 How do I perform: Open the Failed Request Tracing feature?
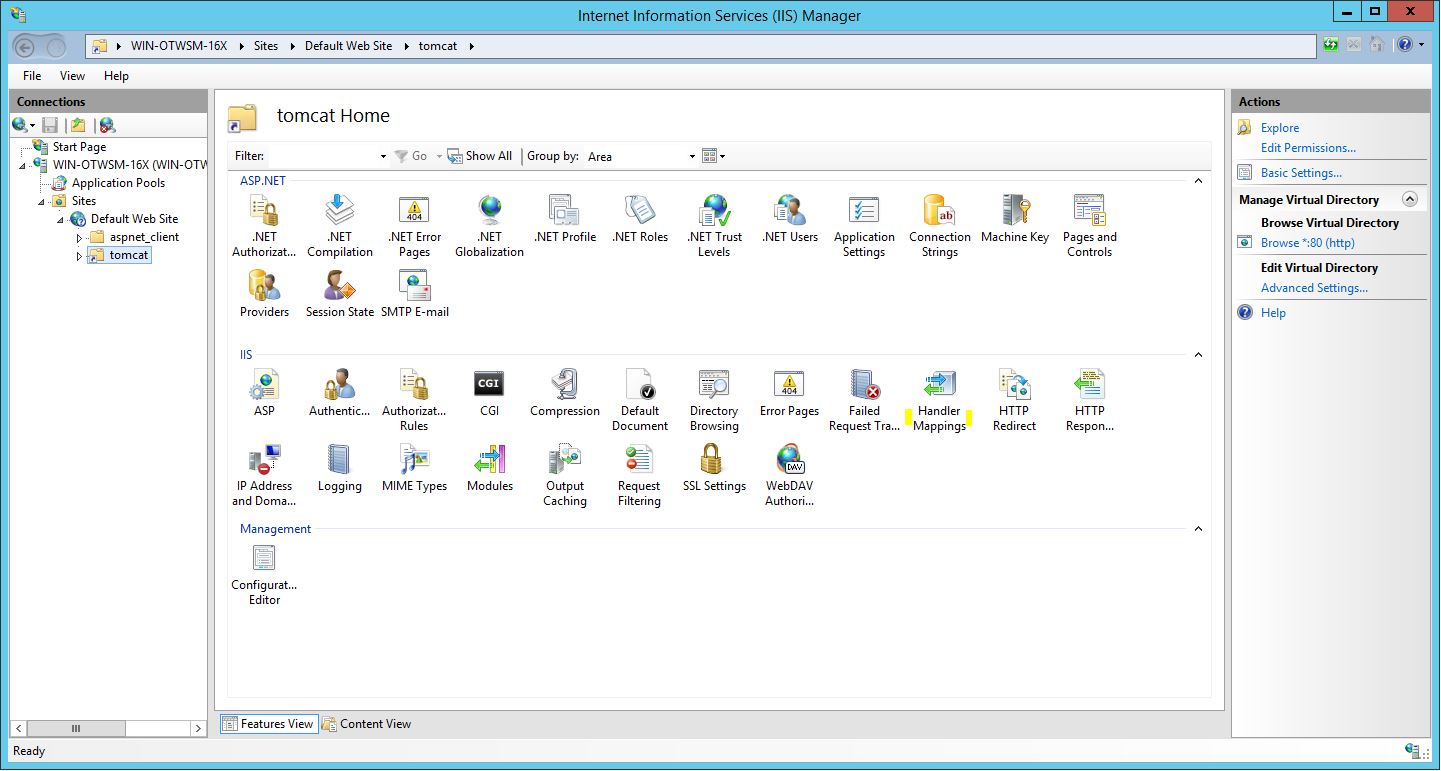coord(864,400)
